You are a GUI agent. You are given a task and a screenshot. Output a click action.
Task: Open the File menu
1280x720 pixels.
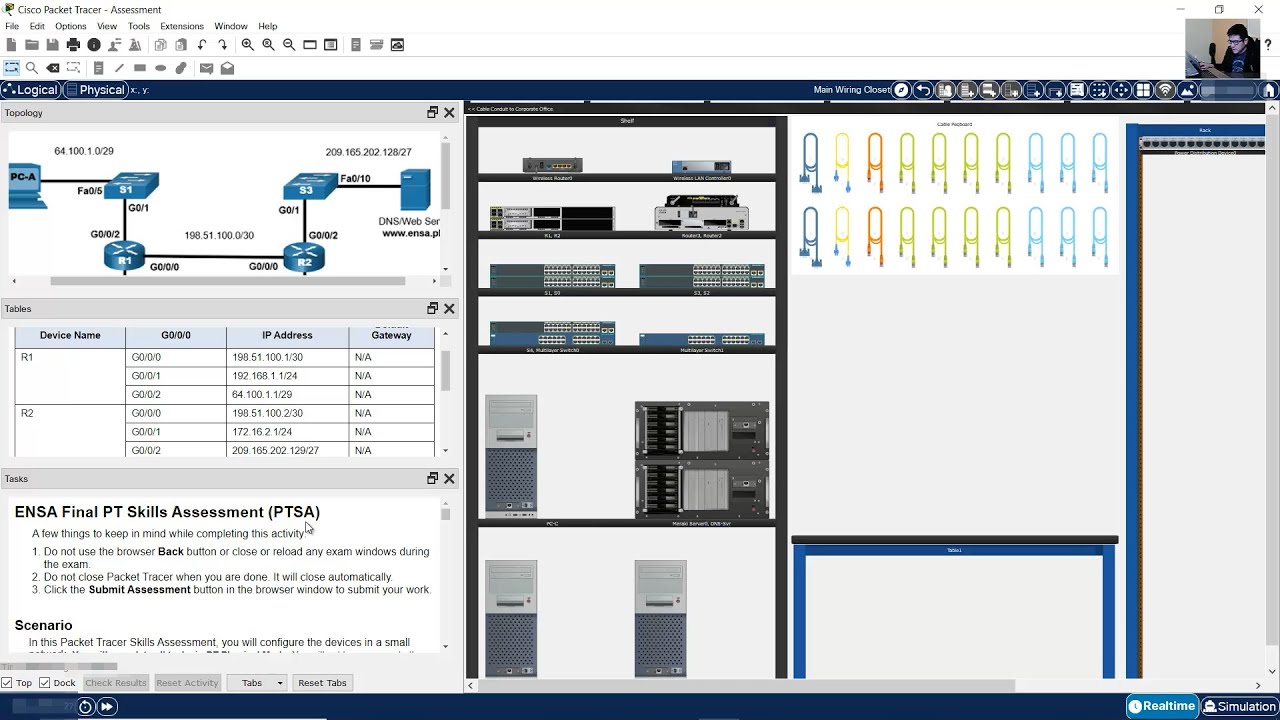point(12,26)
